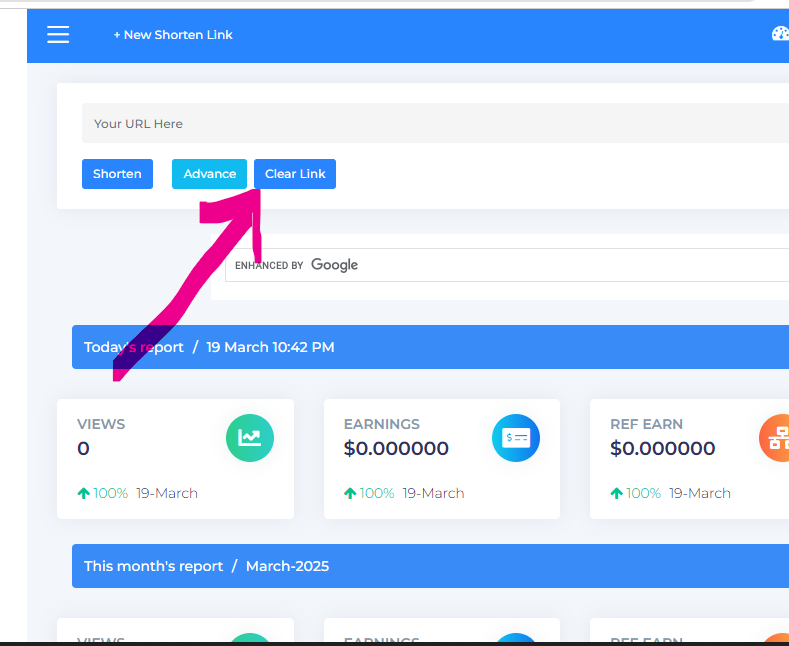Focus the Google enhanced search box
789x646 pixels.
click(507, 265)
